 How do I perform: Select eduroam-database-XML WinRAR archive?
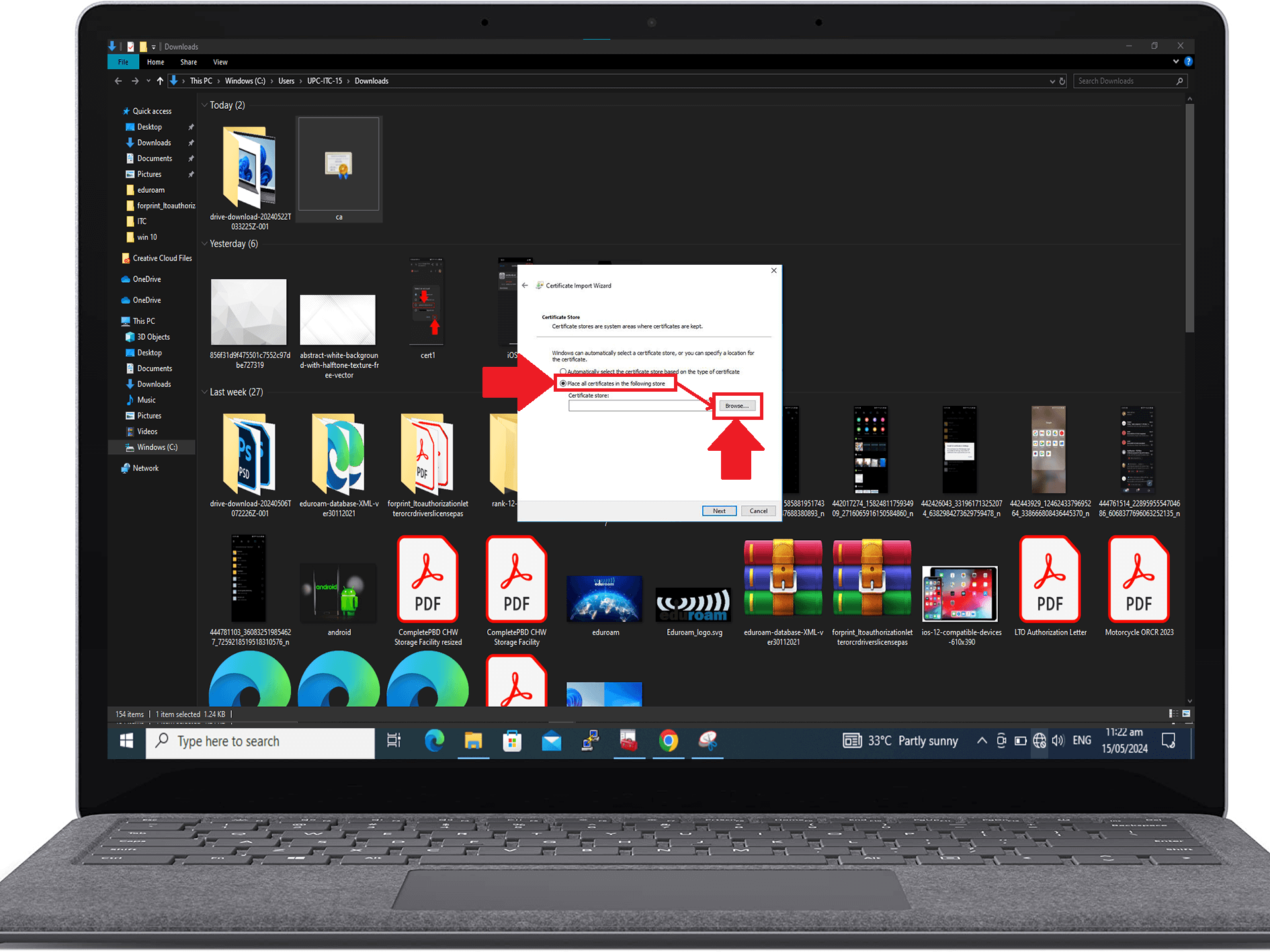(783, 592)
